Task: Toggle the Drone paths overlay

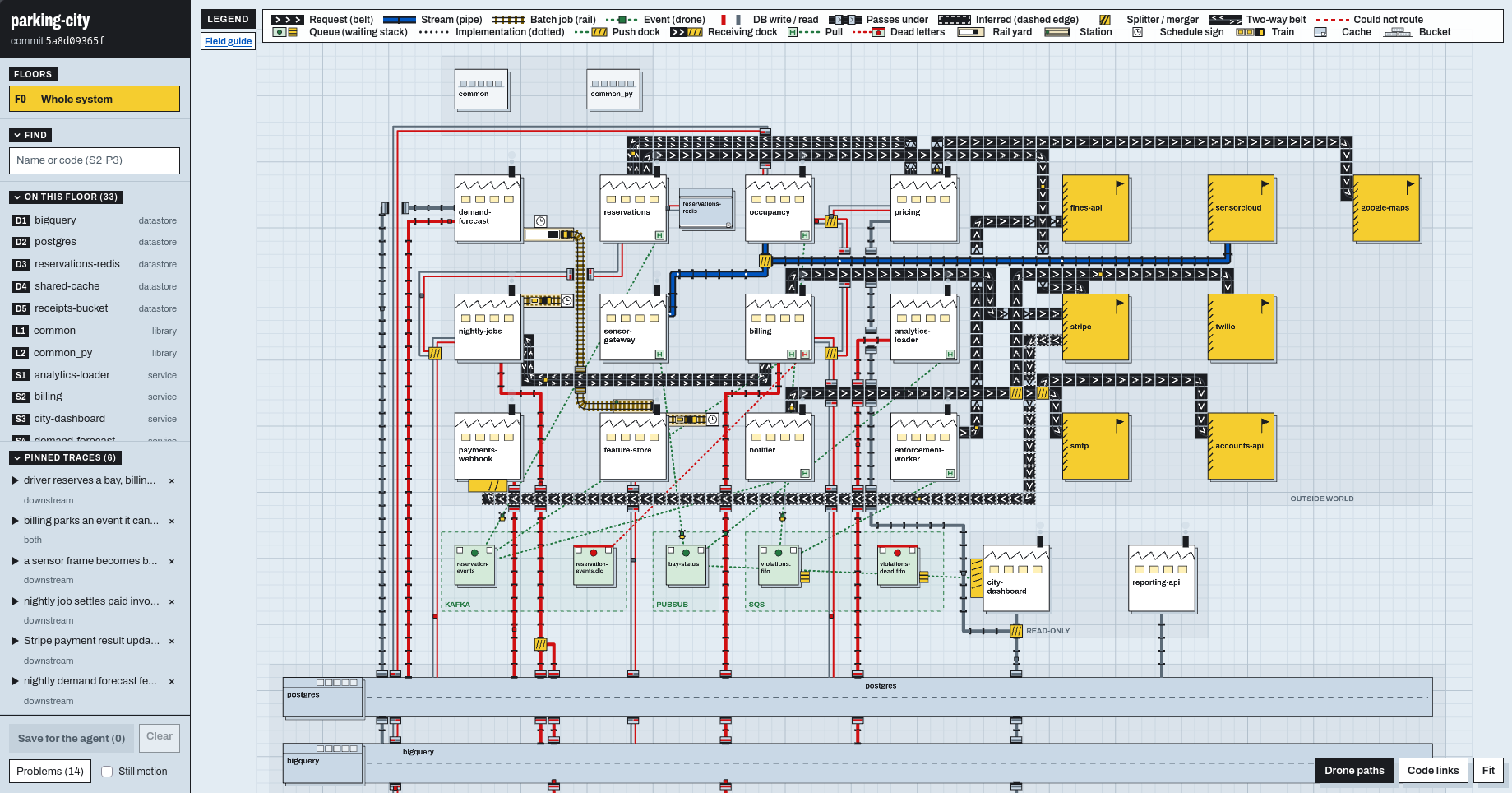Action: (1354, 771)
